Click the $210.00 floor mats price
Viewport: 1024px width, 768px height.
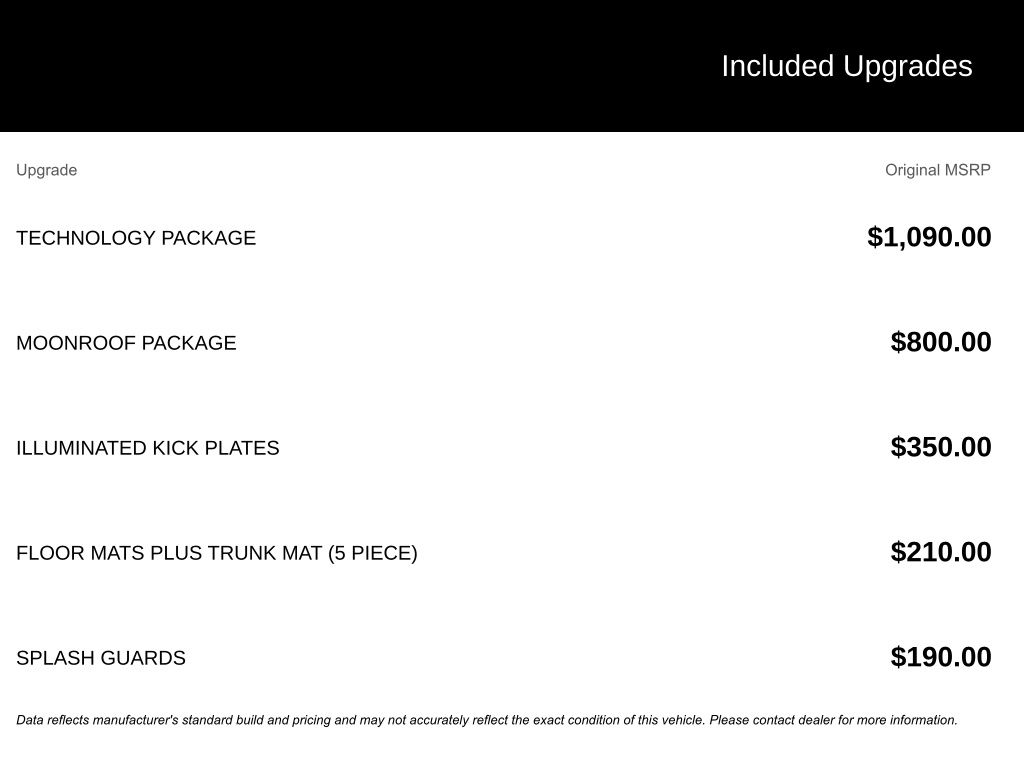click(x=941, y=552)
